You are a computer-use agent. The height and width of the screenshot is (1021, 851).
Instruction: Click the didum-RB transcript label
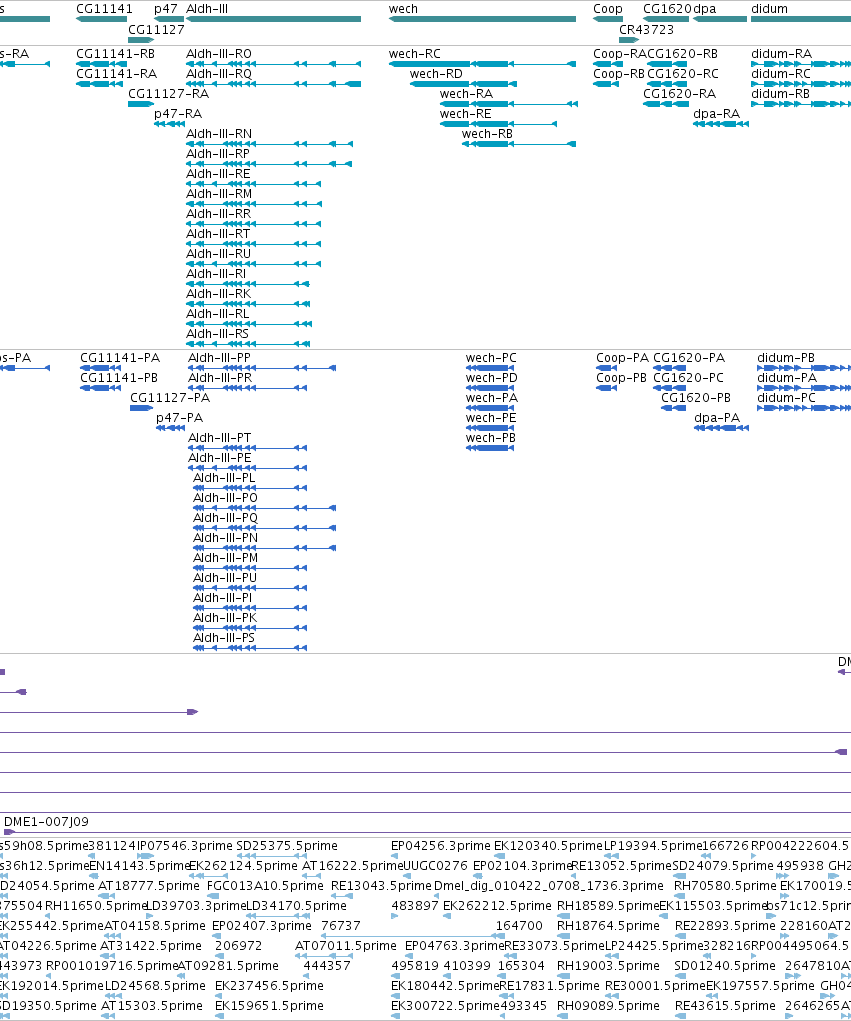click(781, 94)
